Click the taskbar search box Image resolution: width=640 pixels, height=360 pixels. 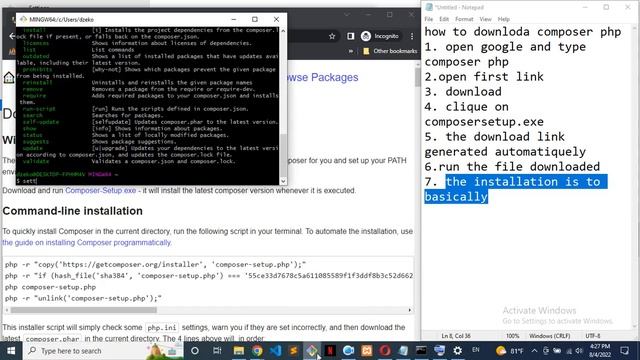pyautogui.click(x=104, y=351)
